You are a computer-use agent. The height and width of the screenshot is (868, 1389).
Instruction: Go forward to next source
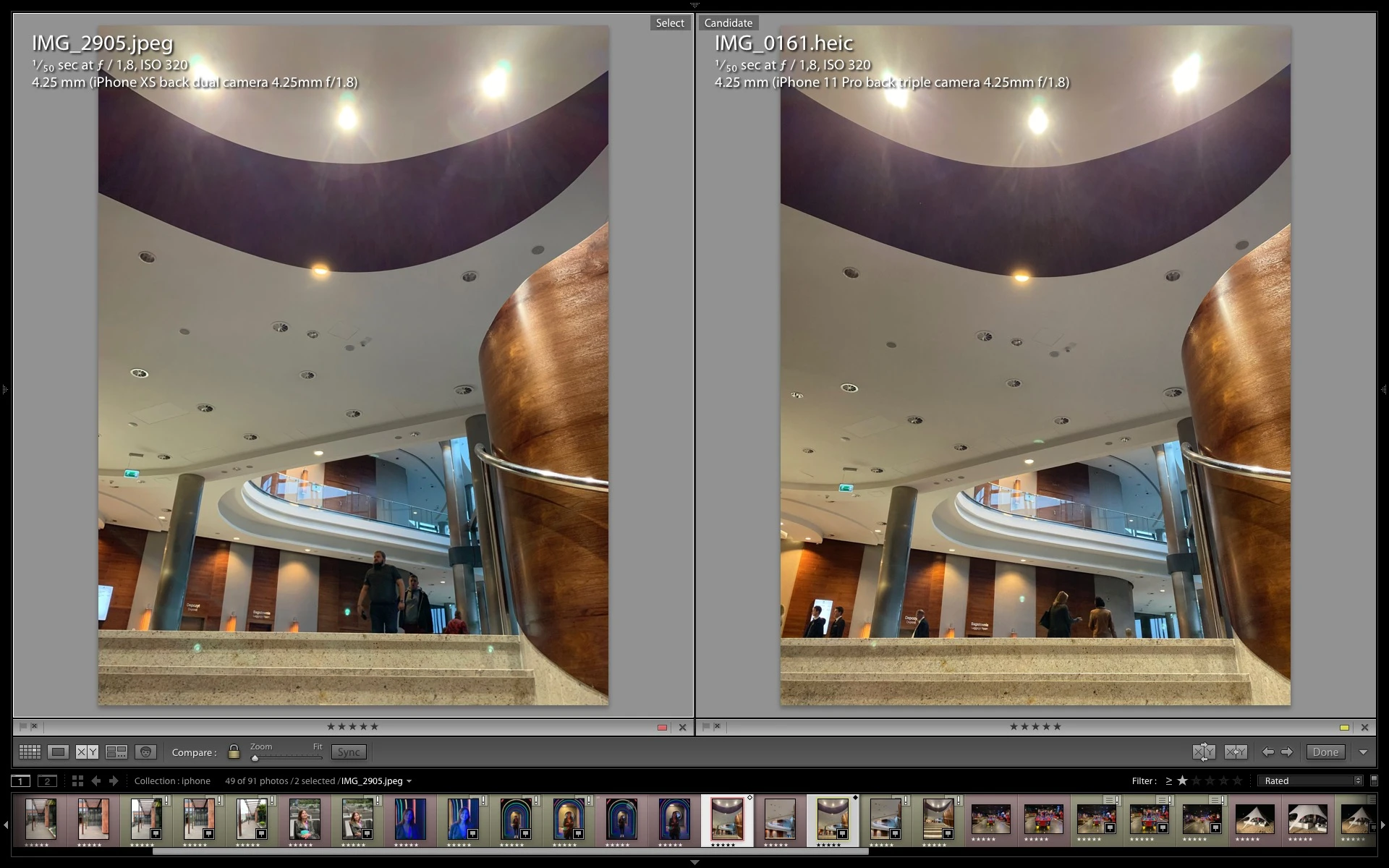(x=114, y=780)
